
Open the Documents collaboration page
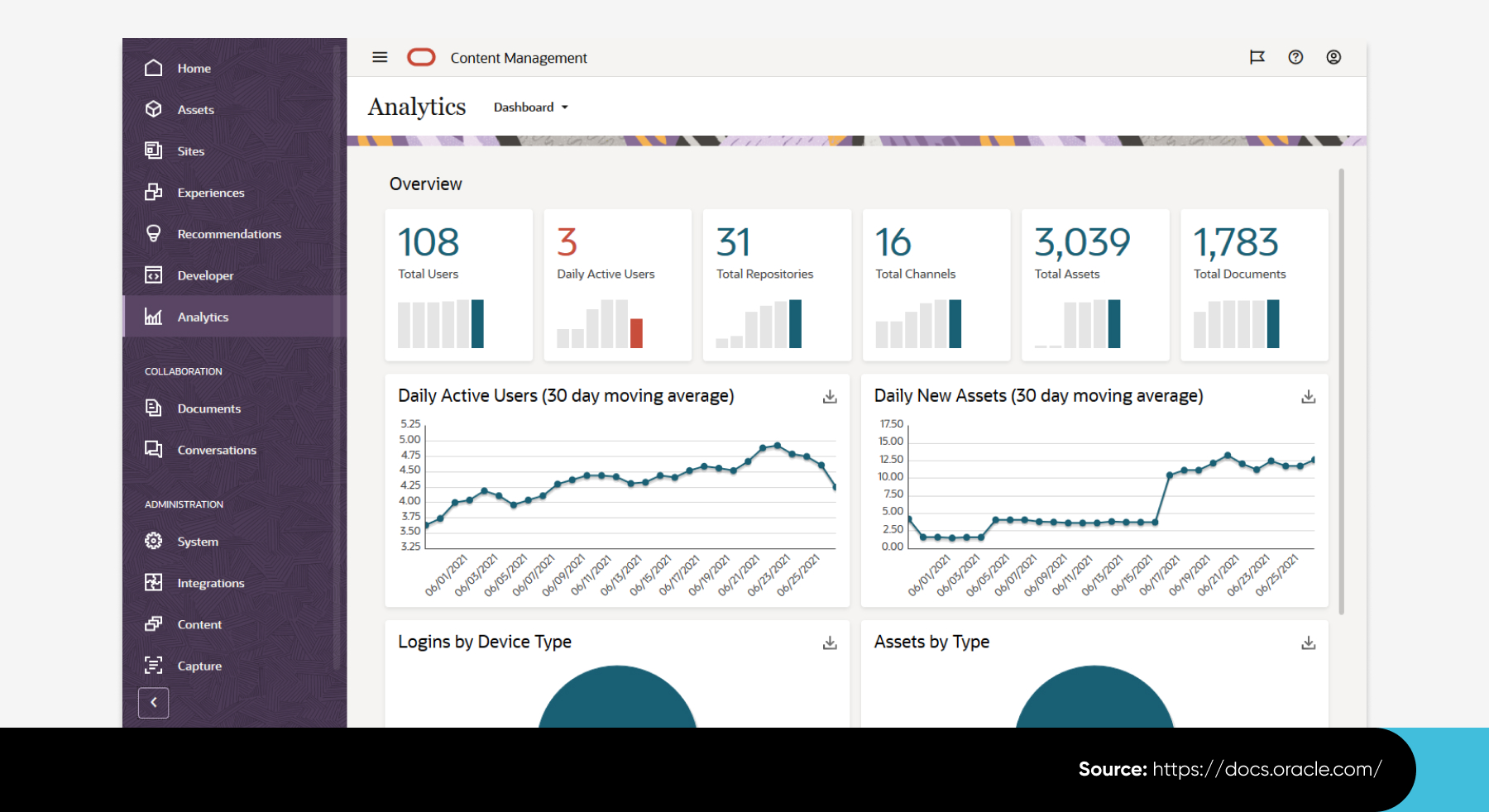pos(208,408)
